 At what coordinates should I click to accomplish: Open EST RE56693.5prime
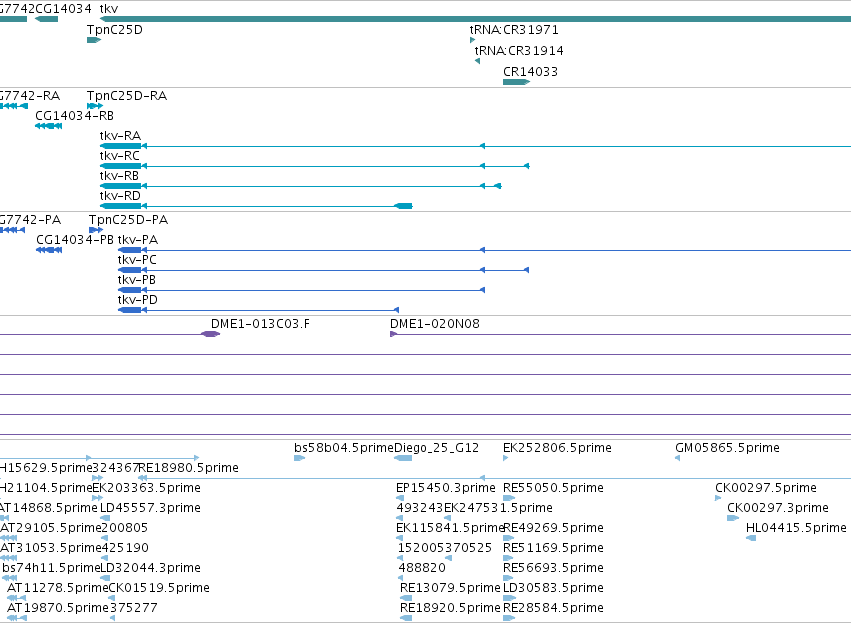coord(553,568)
